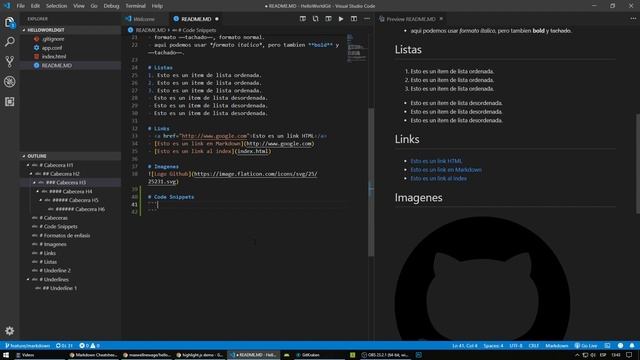Click the editor minimap
Screen dimensions: 640x360
356,48
